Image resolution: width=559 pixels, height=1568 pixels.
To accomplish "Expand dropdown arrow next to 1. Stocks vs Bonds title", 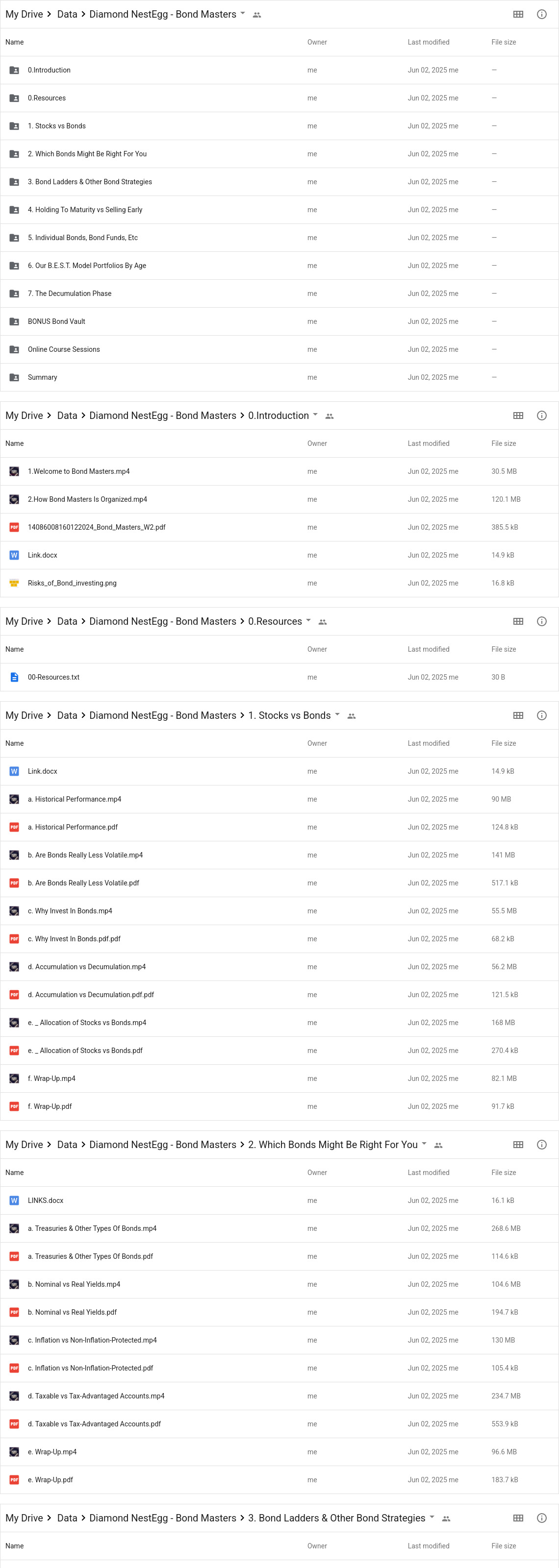I will click(x=337, y=714).
